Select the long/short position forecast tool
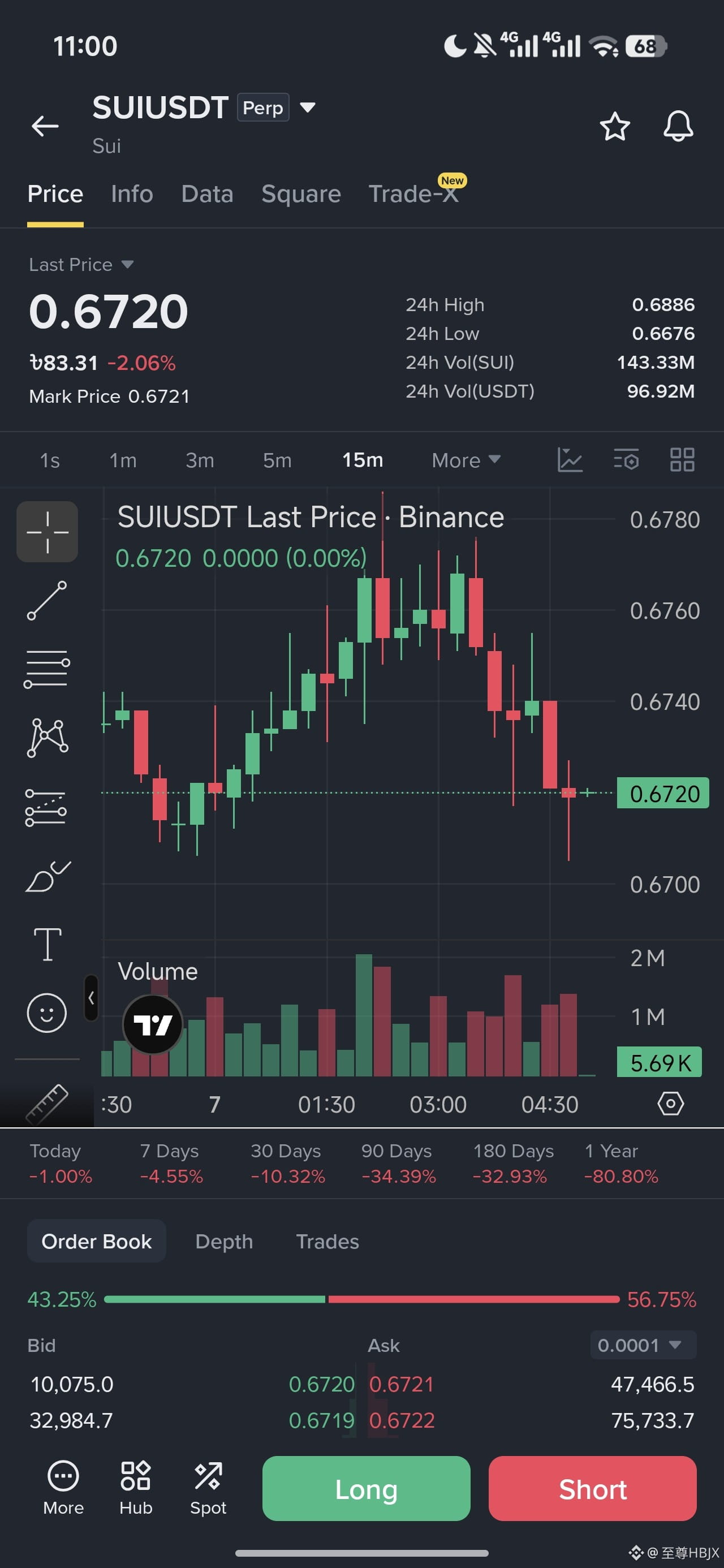Viewport: 724px width, 1568px height. coord(46,807)
